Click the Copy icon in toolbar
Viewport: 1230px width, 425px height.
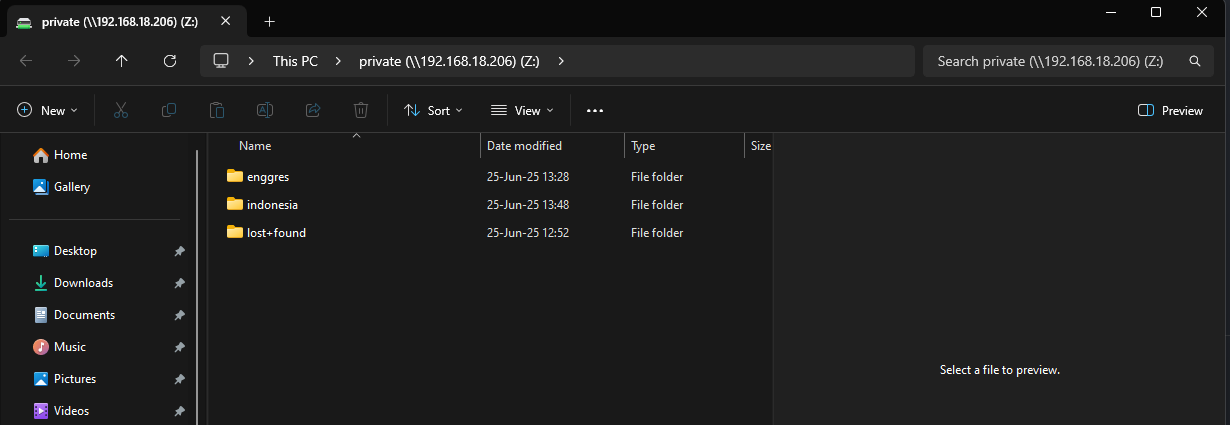169,110
